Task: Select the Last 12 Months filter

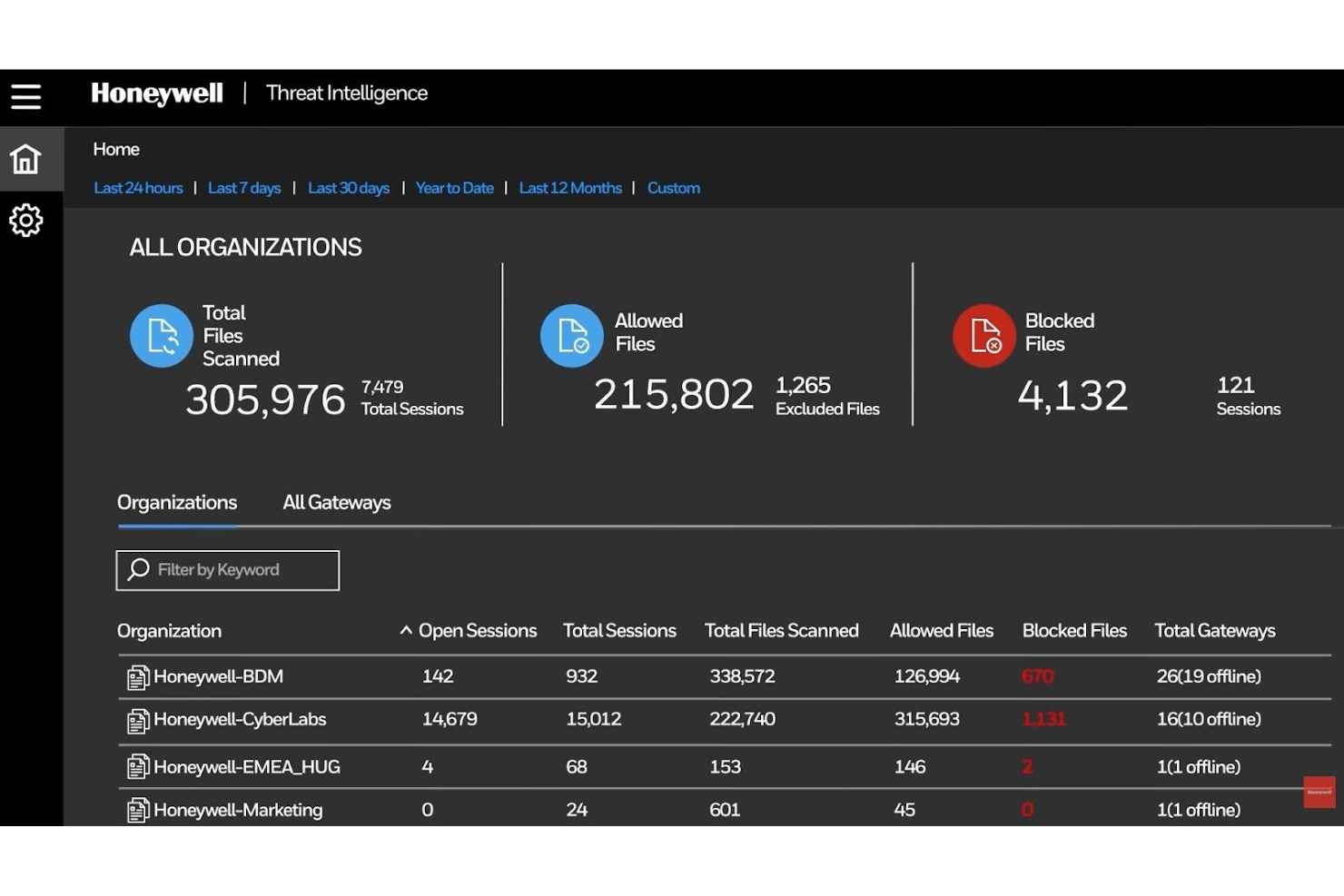Action: (x=569, y=188)
